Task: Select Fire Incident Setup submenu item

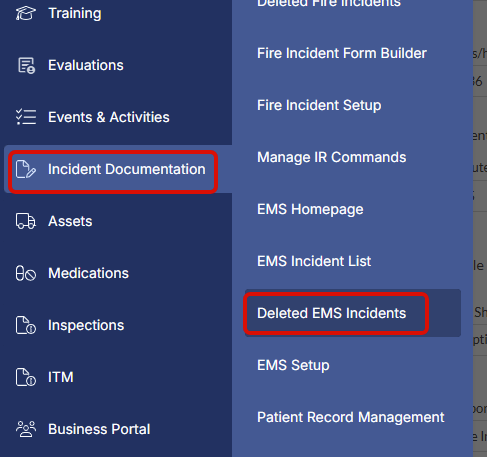Action: pos(319,105)
